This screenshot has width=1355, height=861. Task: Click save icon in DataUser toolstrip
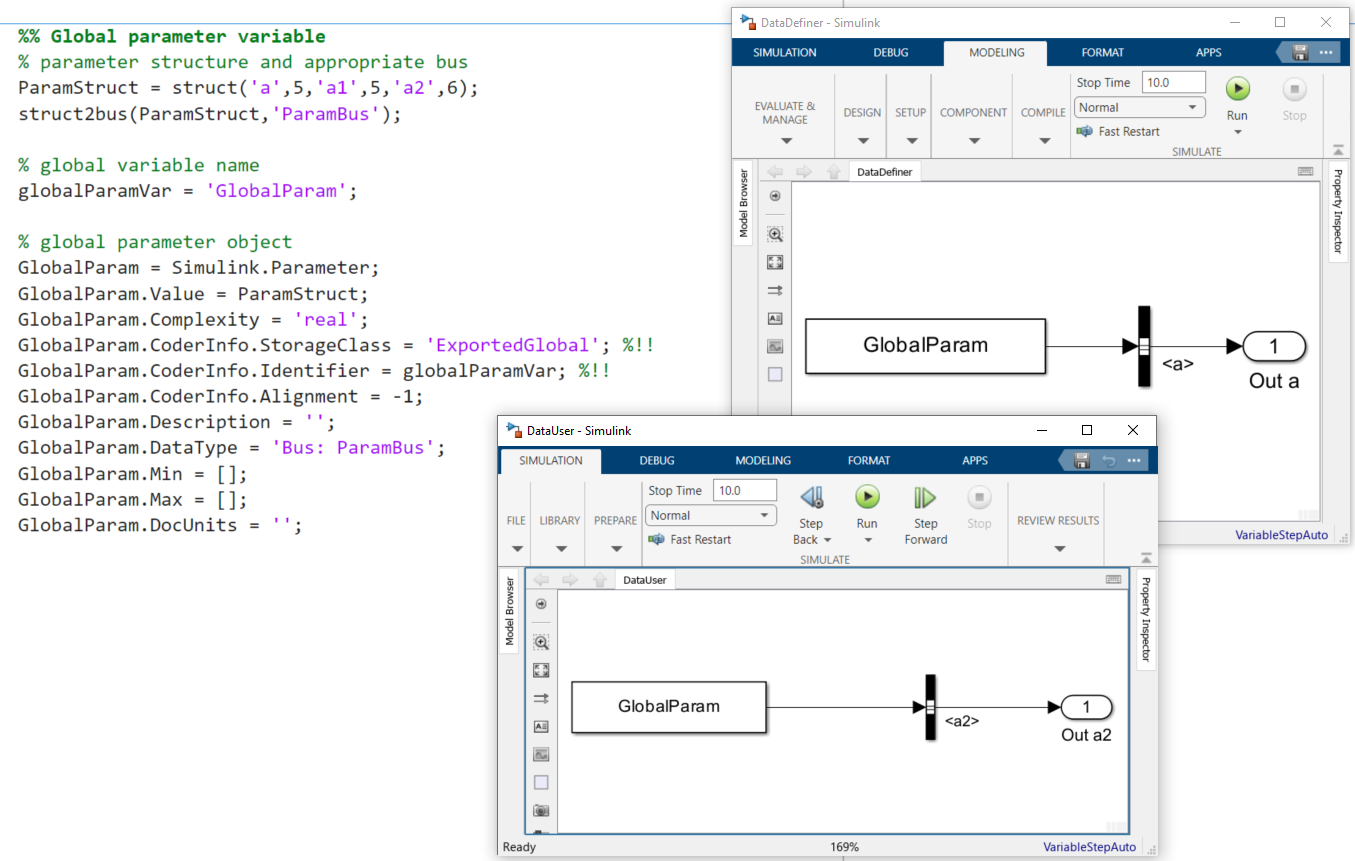point(1081,461)
